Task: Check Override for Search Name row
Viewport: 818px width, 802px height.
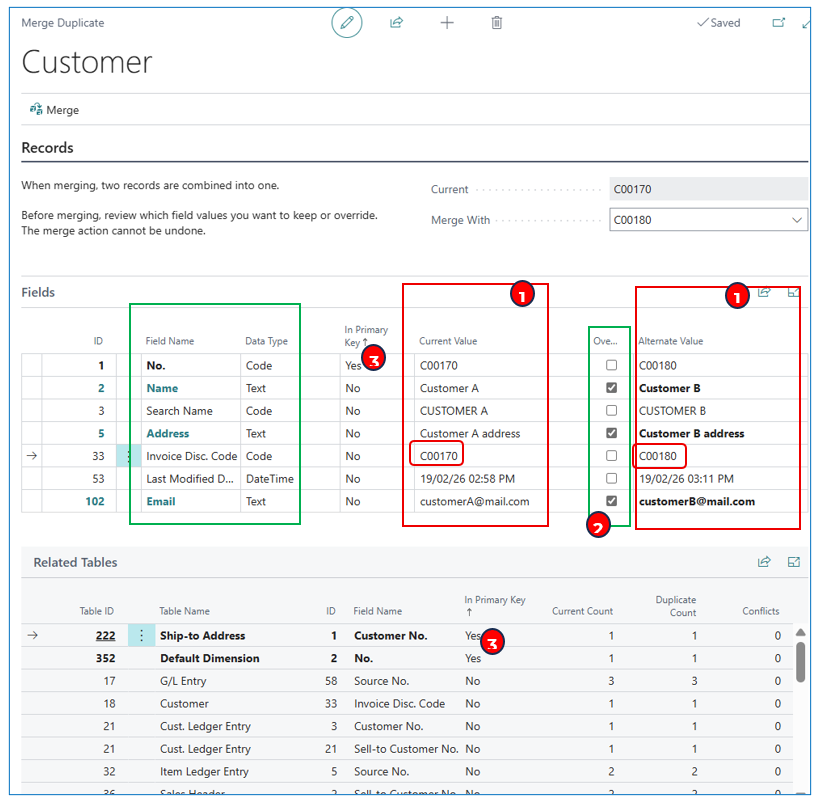Action: tap(611, 411)
